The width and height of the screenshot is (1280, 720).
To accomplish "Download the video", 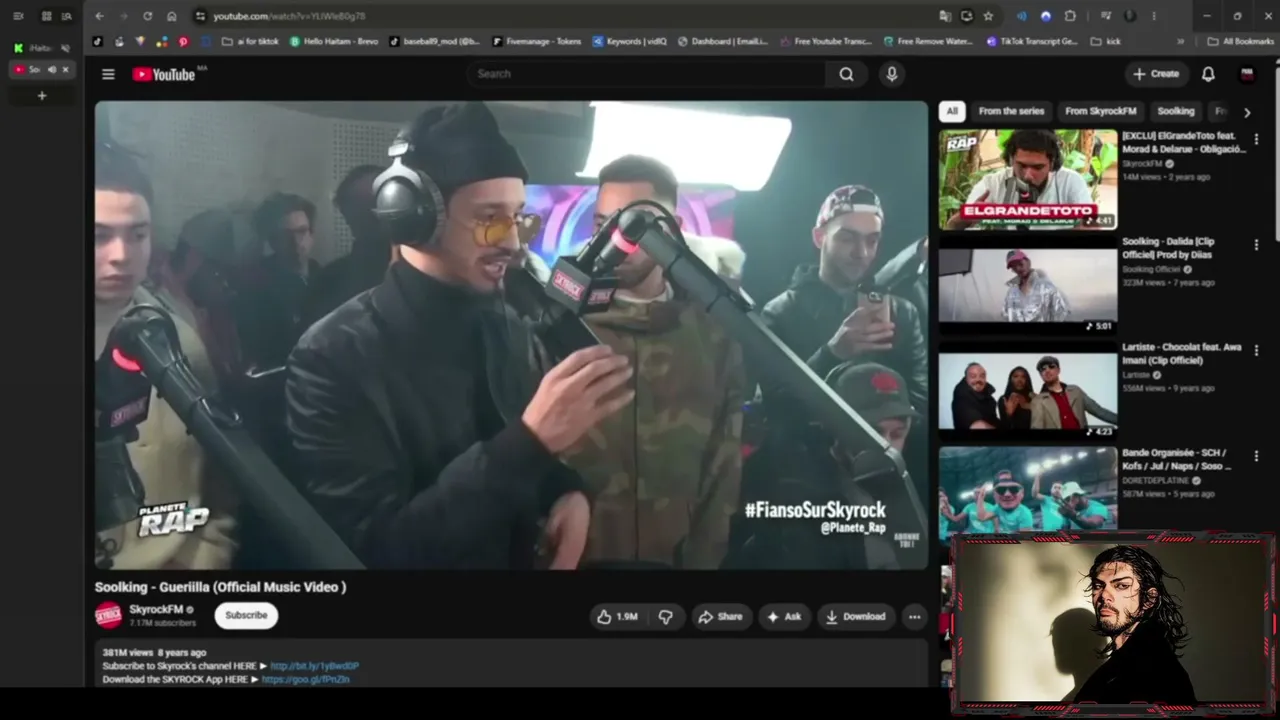I will pyautogui.click(x=855, y=617).
